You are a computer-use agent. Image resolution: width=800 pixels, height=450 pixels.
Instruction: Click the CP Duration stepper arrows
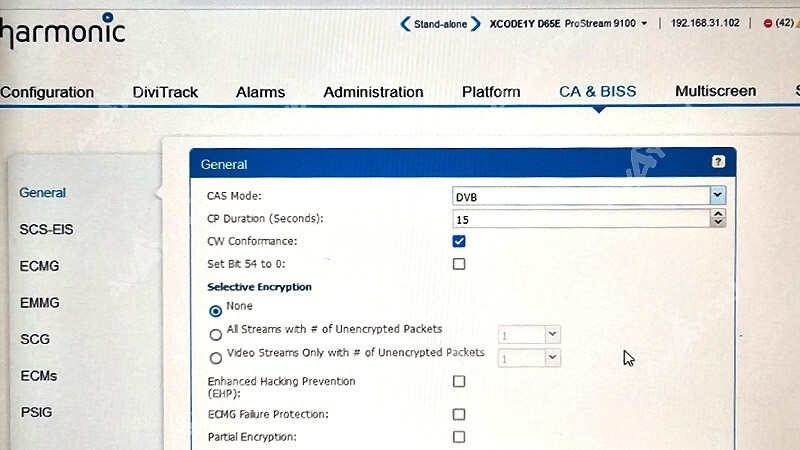click(x=718, y=218)
